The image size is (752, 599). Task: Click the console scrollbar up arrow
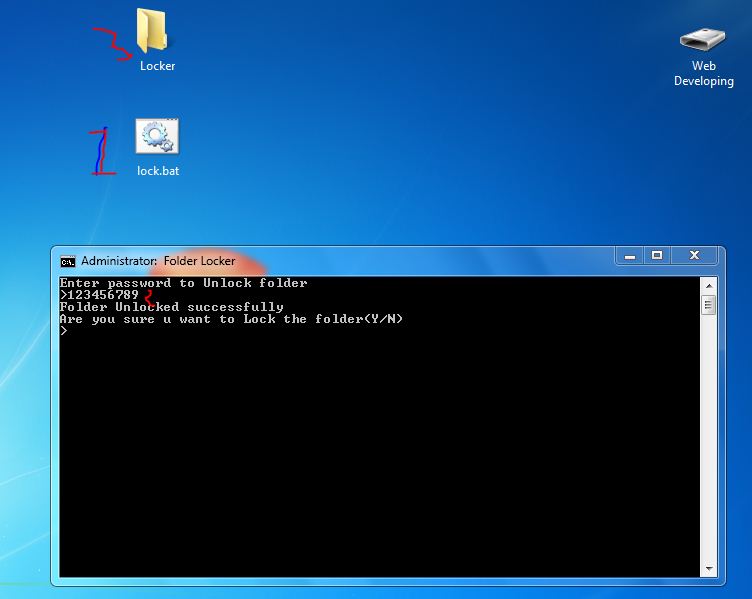(709, 286)
